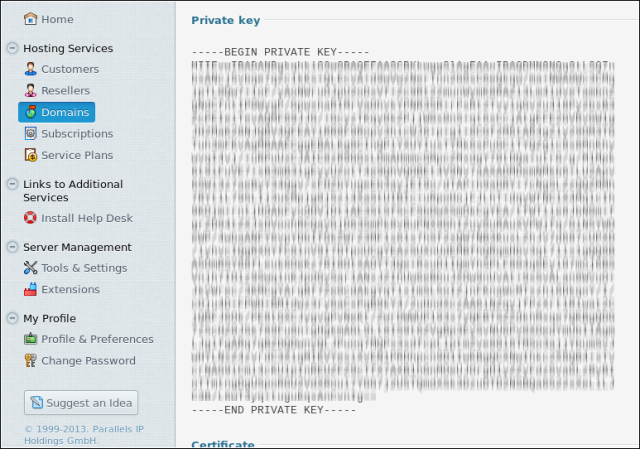The height and width of the screenshot is (449, 640).
Task: Click the Extensions red block icon
Action: pyautogui.click(x=30, y=289)
